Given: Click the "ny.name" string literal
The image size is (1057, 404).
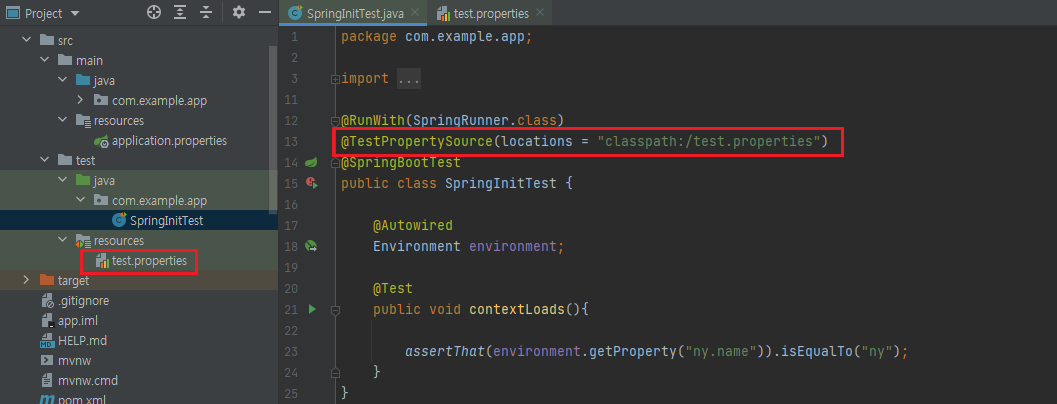Looking at the screenshot, I should pyautogui.click(x=721, y=351).
